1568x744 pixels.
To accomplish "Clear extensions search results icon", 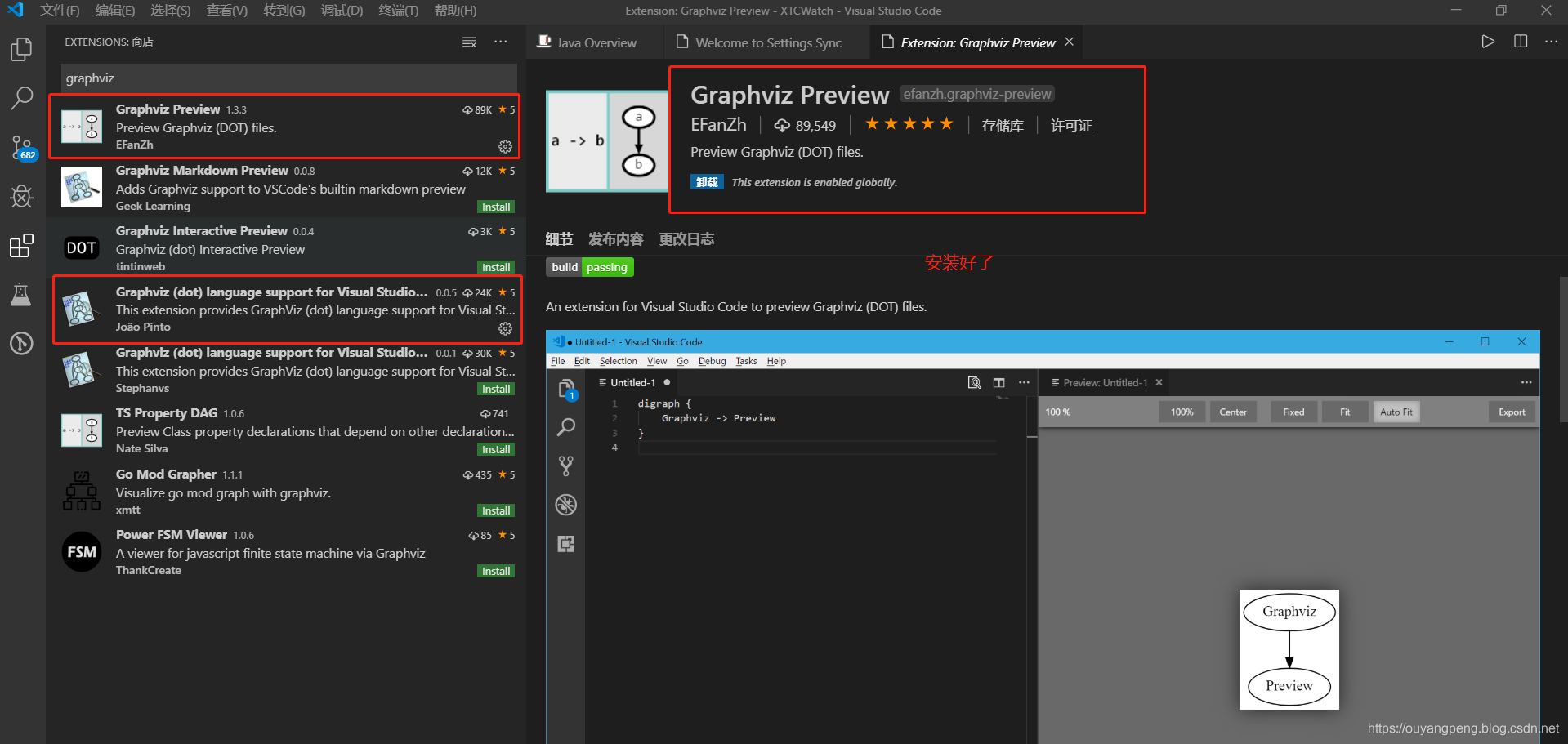I will click(x=469, y=42).
